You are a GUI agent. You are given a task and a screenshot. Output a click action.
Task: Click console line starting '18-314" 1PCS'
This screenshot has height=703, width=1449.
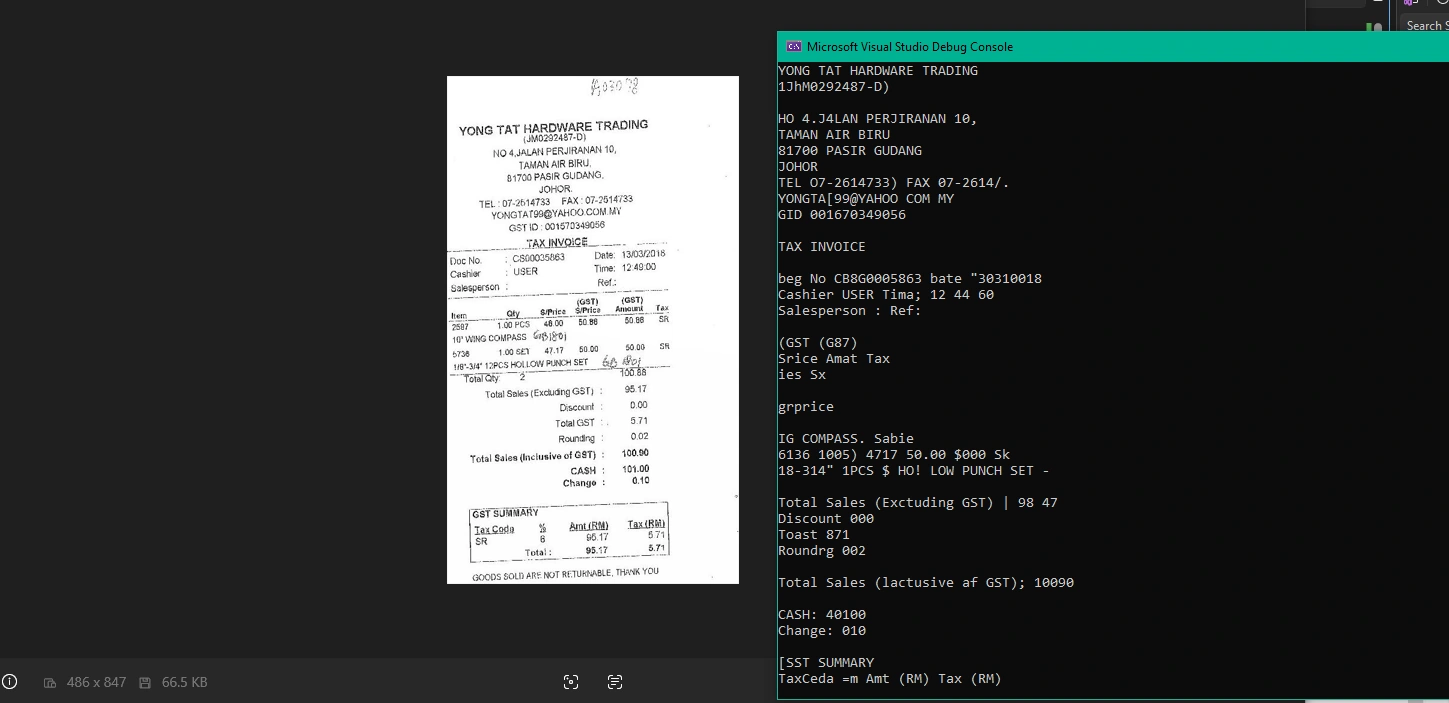(x=914, y=471)
